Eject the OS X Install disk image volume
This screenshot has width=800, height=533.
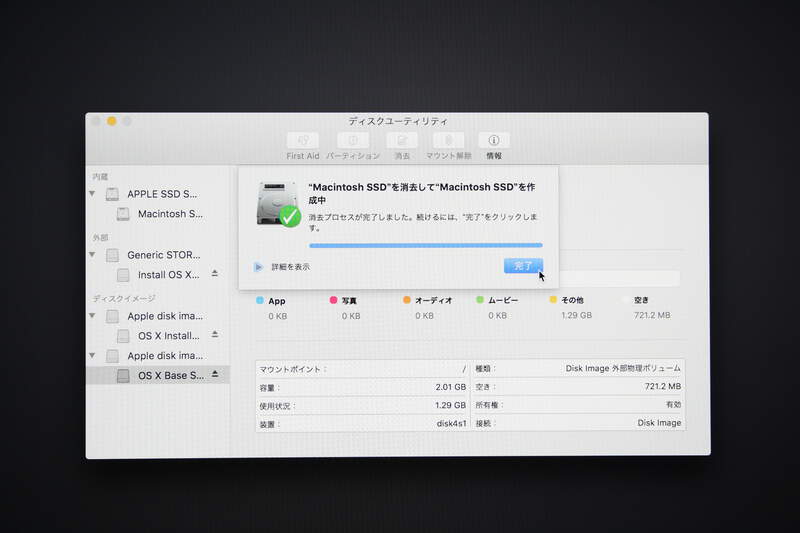tap(214, 335)
